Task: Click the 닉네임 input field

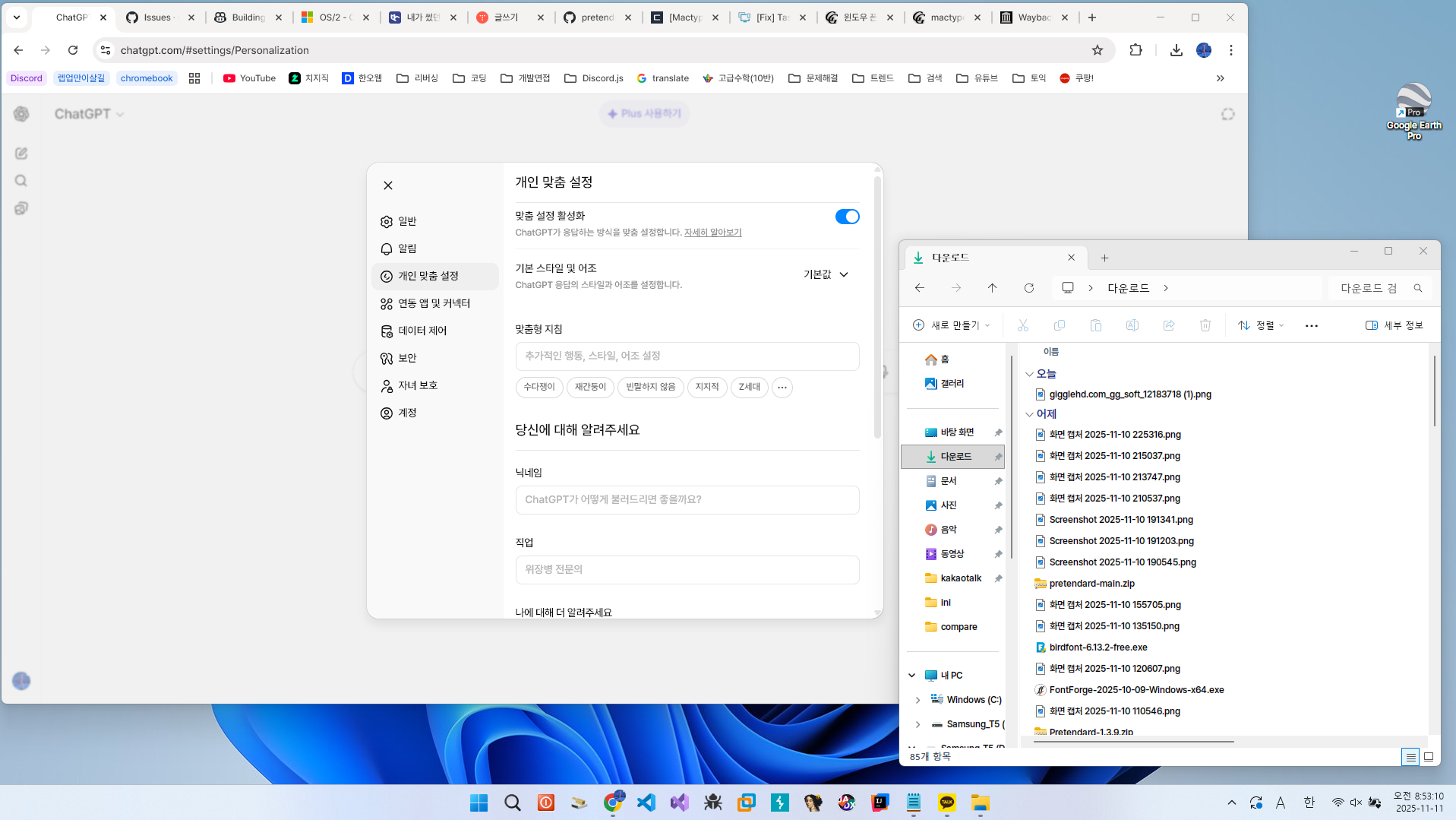Action: point(687,499)
